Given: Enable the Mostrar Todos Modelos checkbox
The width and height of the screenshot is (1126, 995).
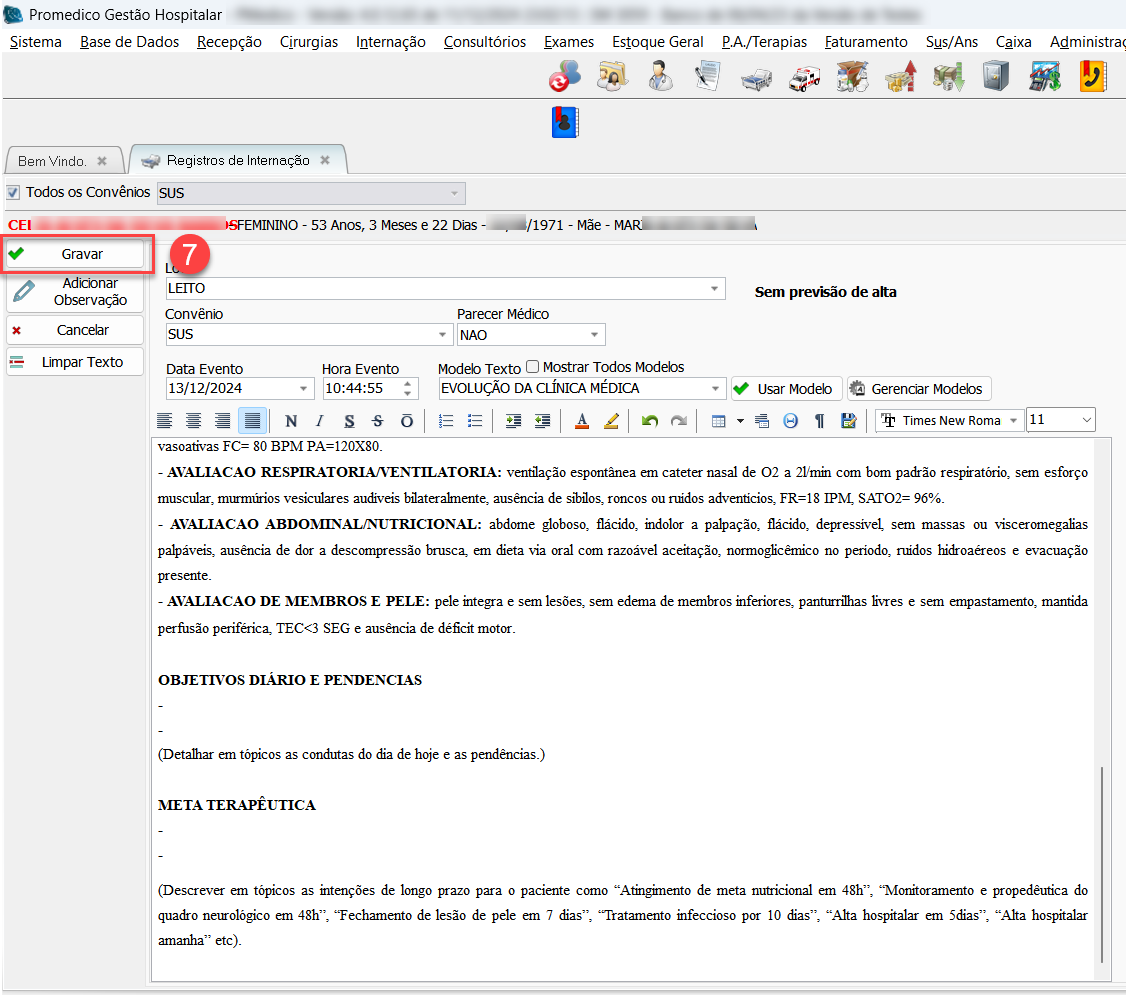Looking at the screenshot, I should click(532, 367).
